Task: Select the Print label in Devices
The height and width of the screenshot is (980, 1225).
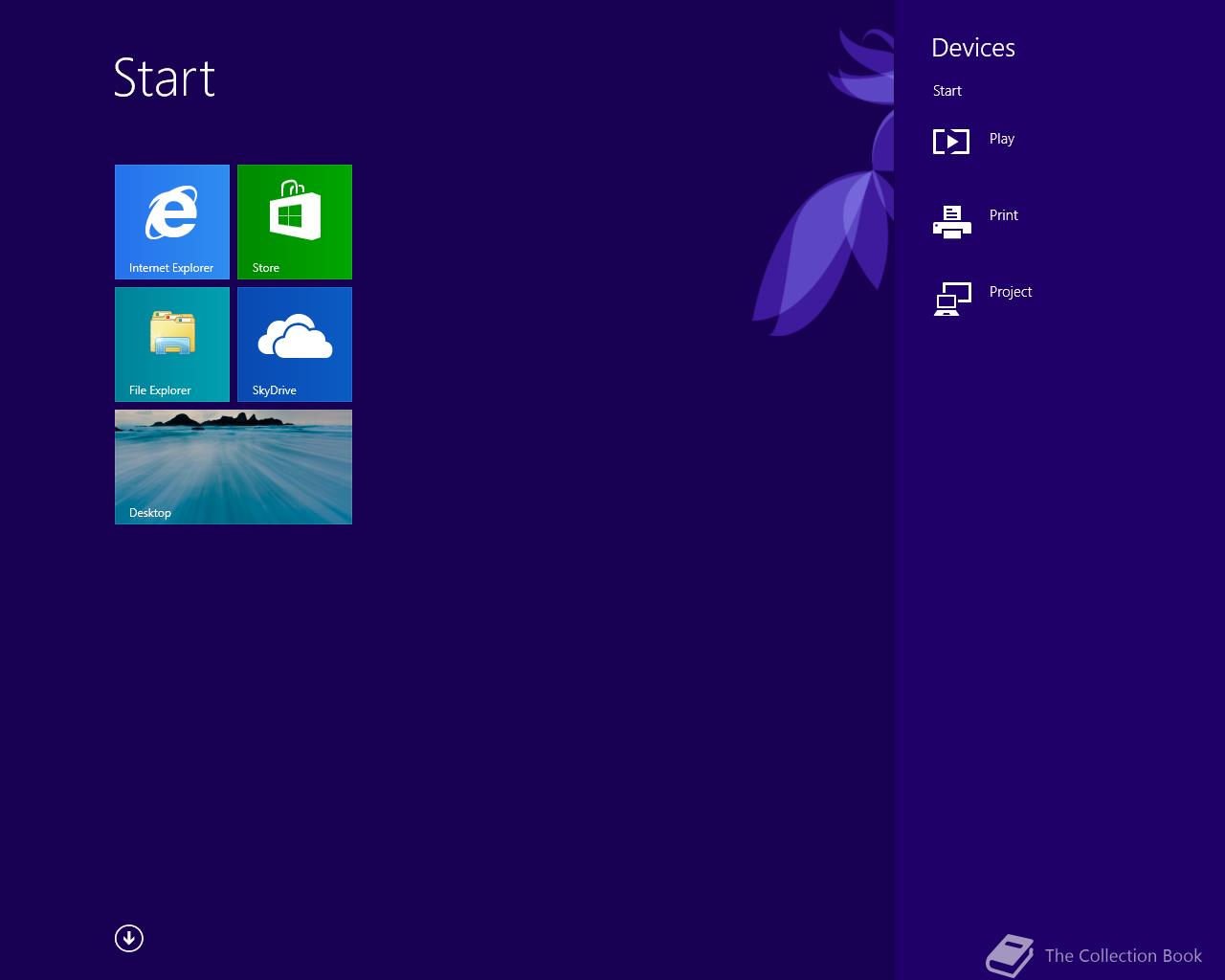Action: pos(1004,215)
